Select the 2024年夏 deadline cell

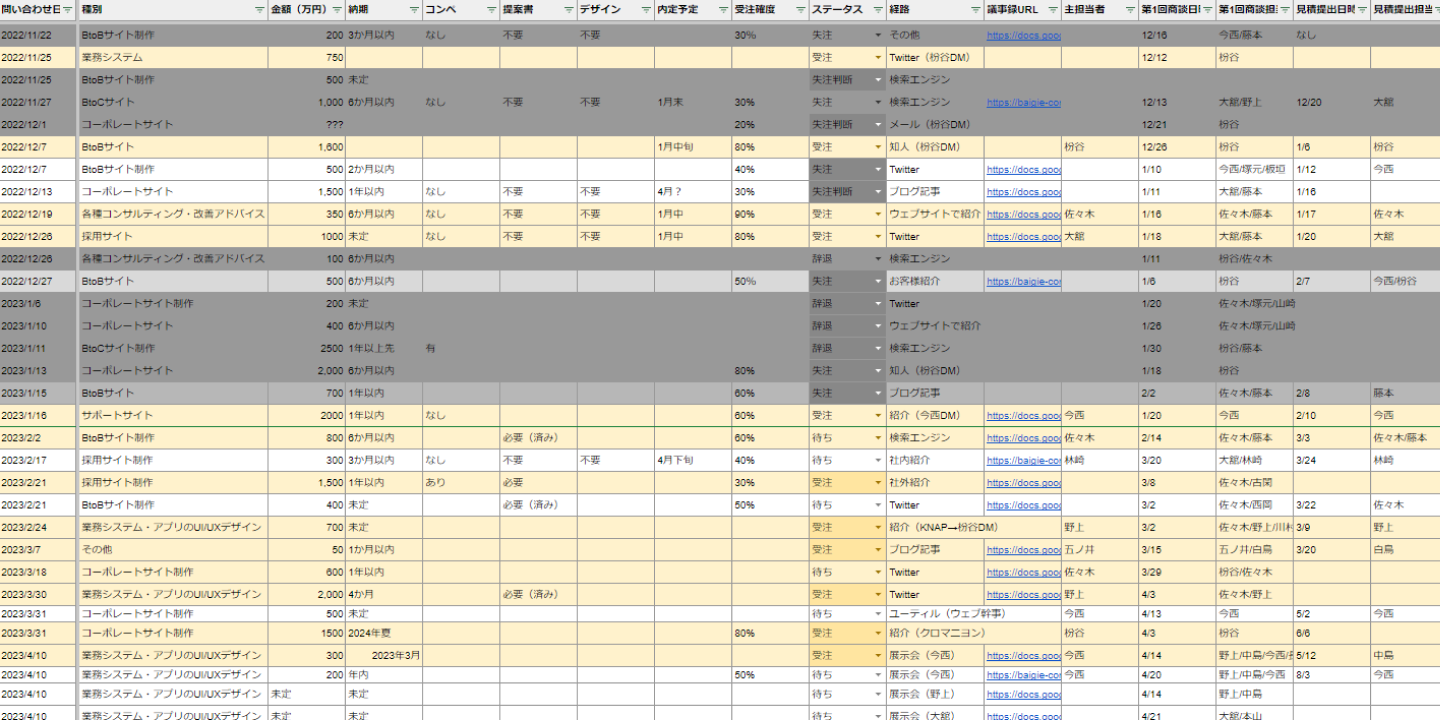383,633
